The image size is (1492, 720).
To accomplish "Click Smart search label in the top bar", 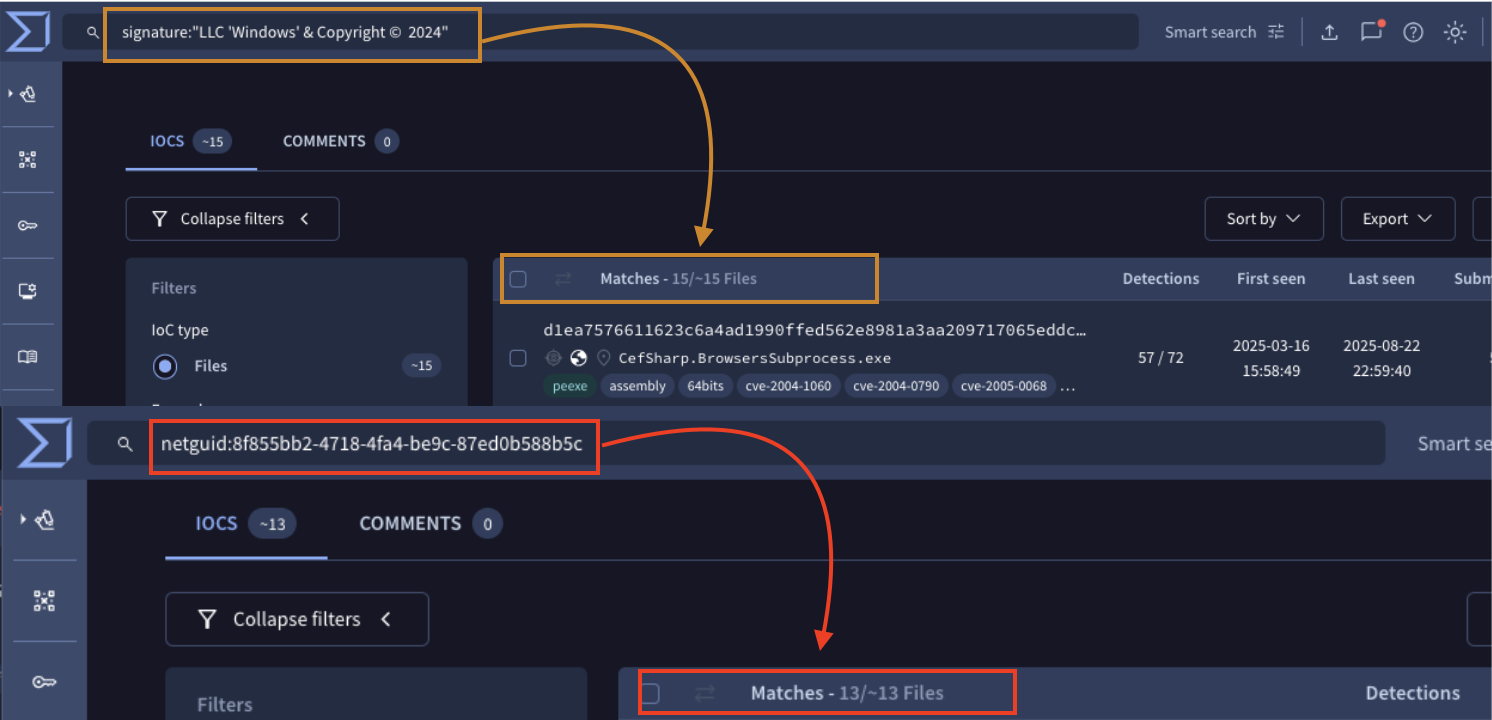I will 1210,32.
